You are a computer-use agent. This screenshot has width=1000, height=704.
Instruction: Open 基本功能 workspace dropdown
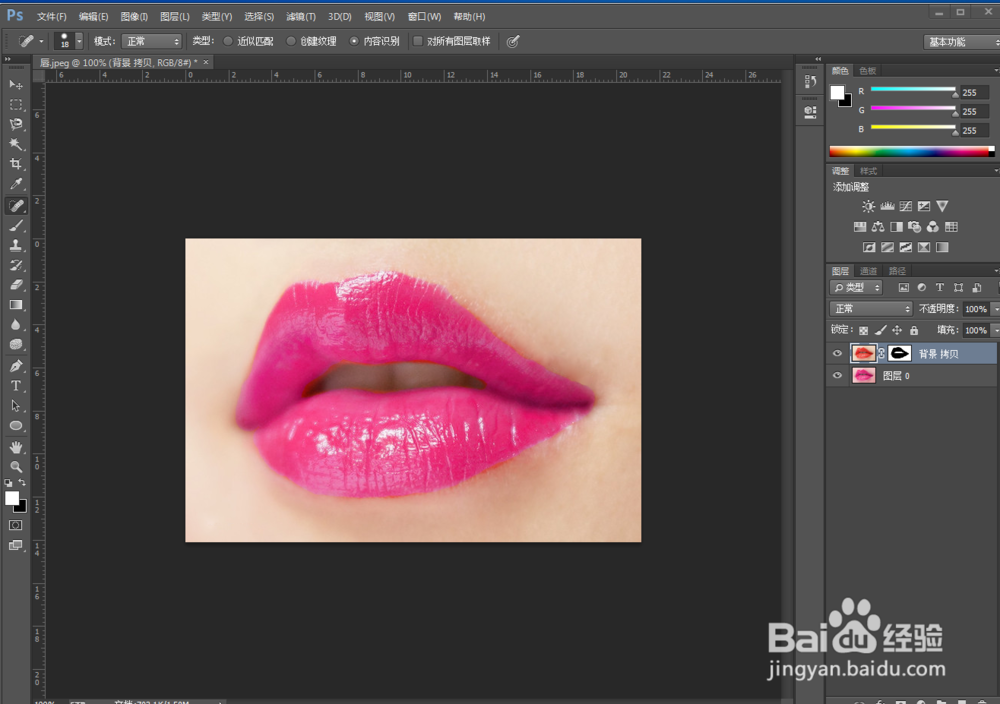coord(962,42)
